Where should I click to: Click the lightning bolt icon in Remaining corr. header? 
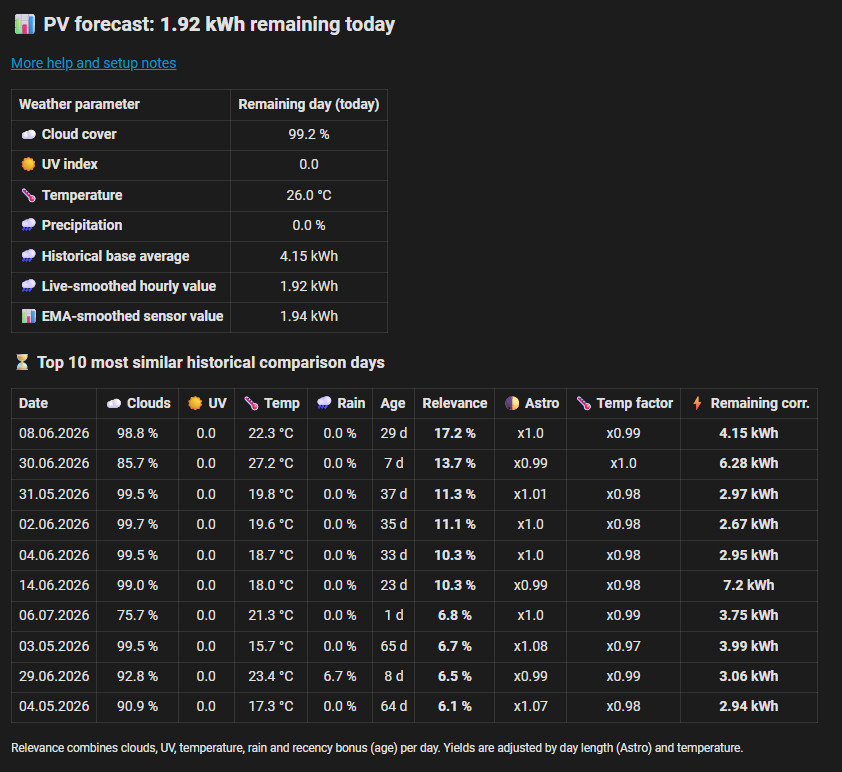(x=697, y=403)
